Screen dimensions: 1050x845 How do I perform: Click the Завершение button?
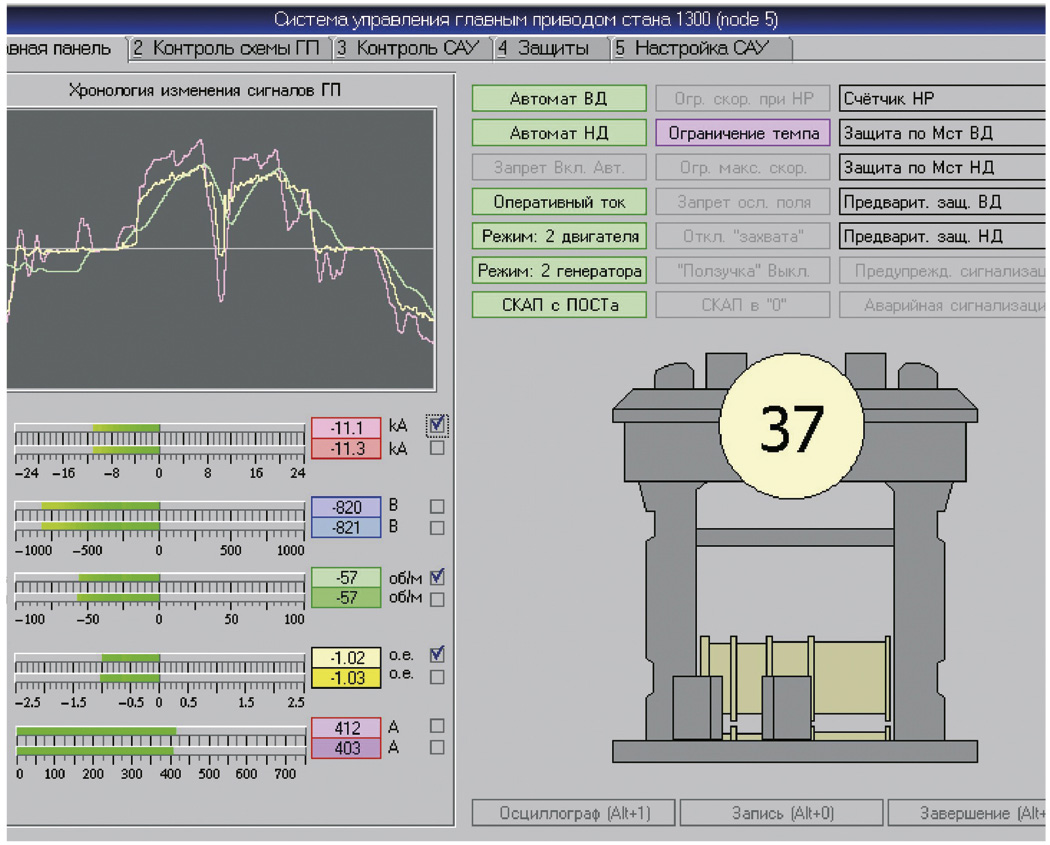[x=967, y=813]
